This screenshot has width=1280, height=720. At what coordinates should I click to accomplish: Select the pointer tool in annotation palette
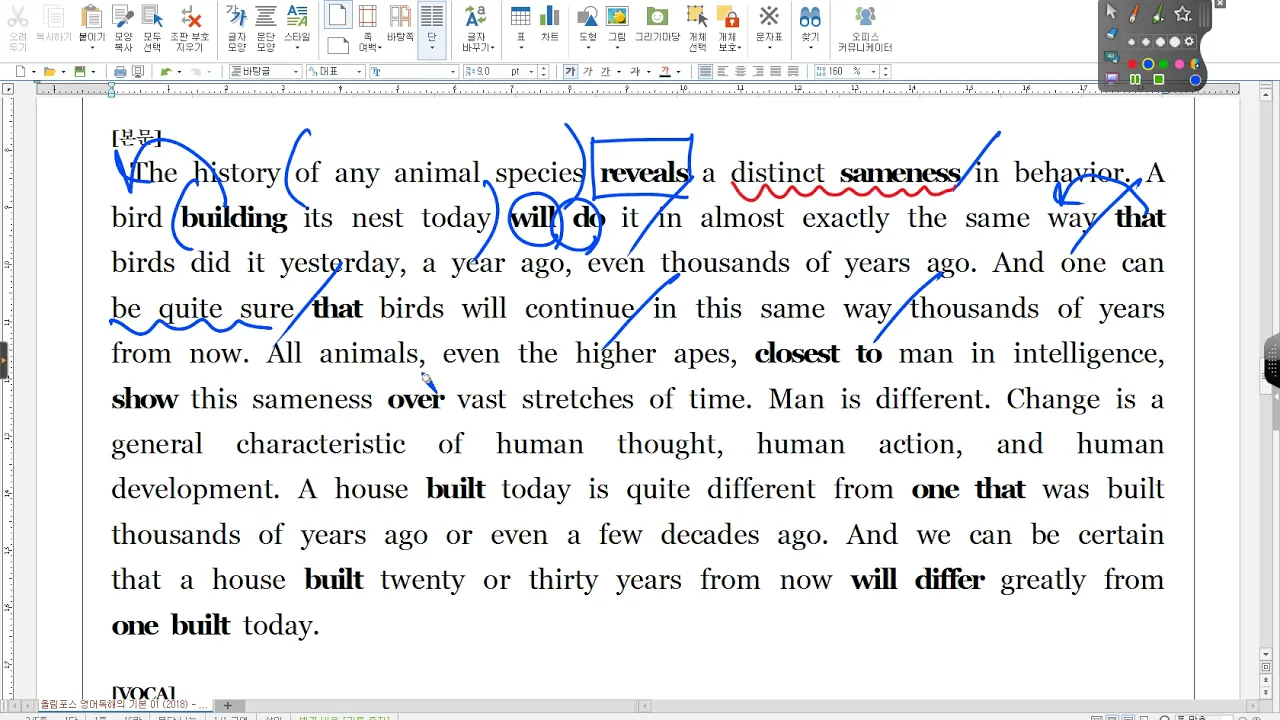(1111, 12)
